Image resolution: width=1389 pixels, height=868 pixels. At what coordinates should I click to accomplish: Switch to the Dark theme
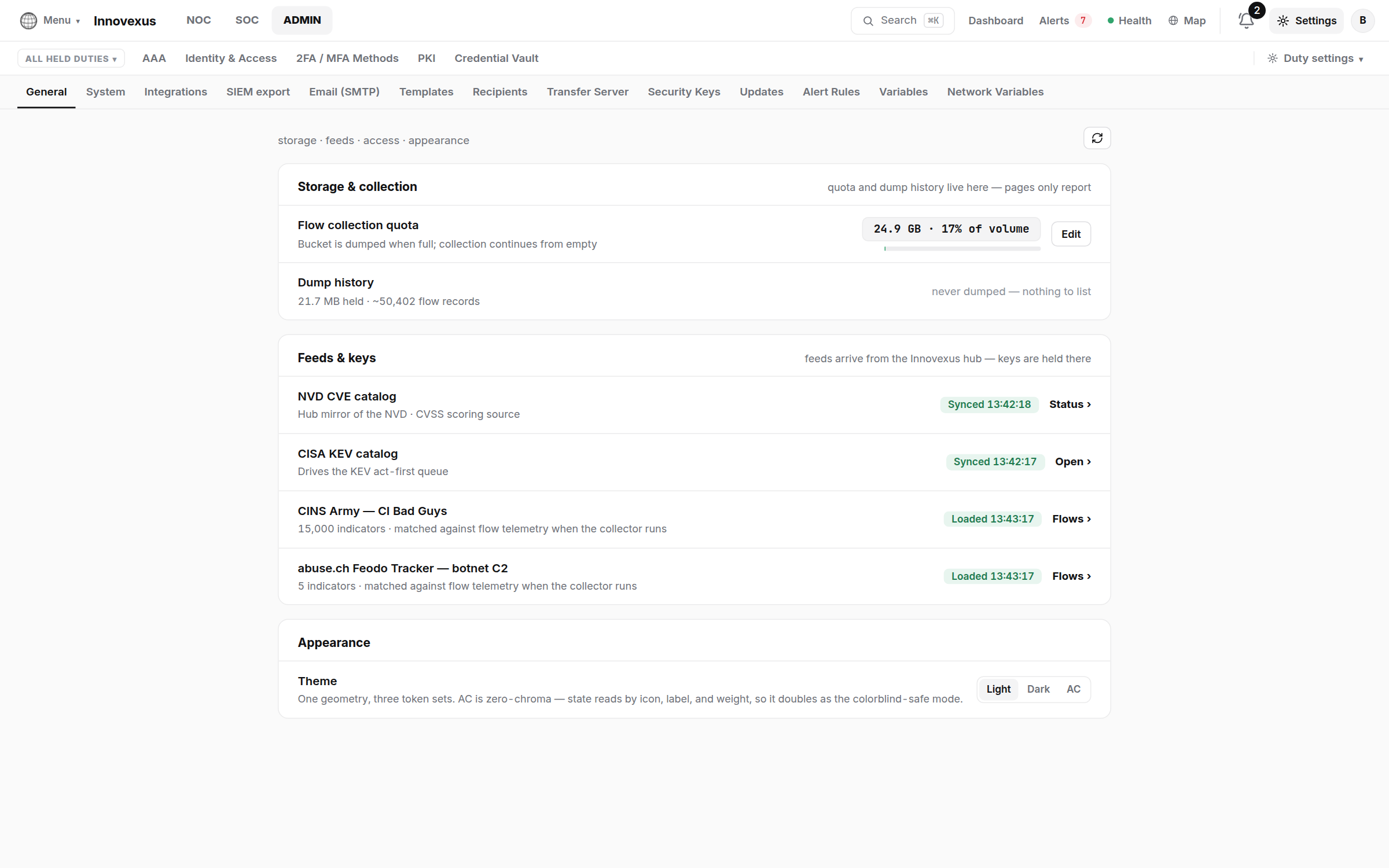(x=1038, y=689)
